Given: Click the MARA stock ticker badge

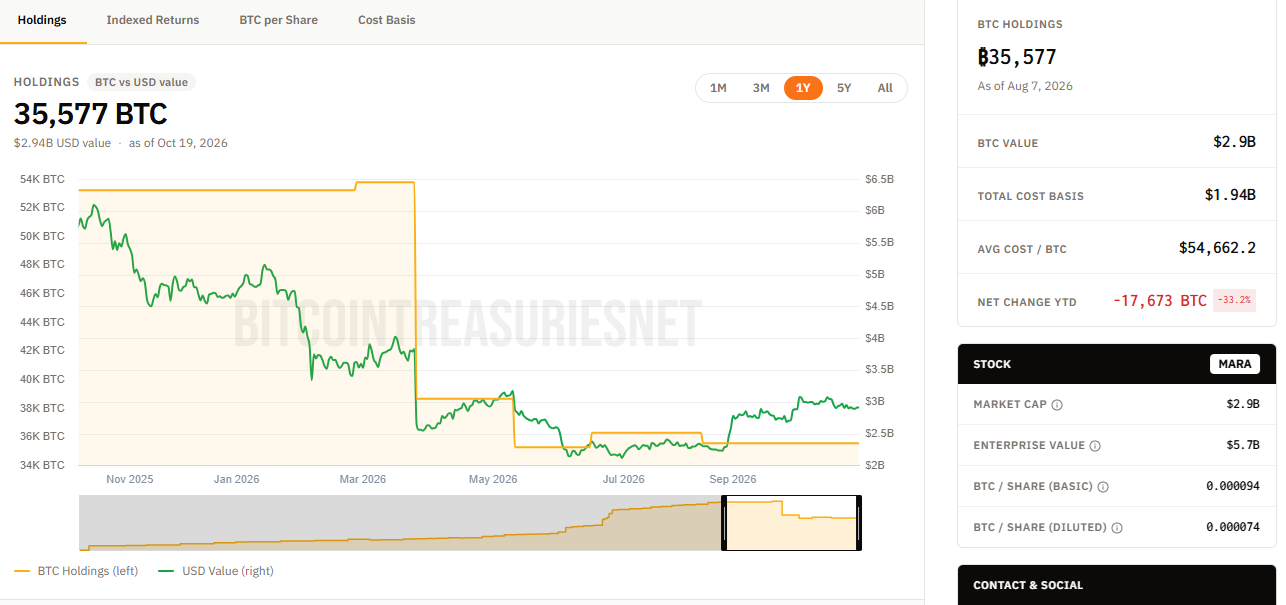Looking at the screenshot, I should [x=1235, y=364].
